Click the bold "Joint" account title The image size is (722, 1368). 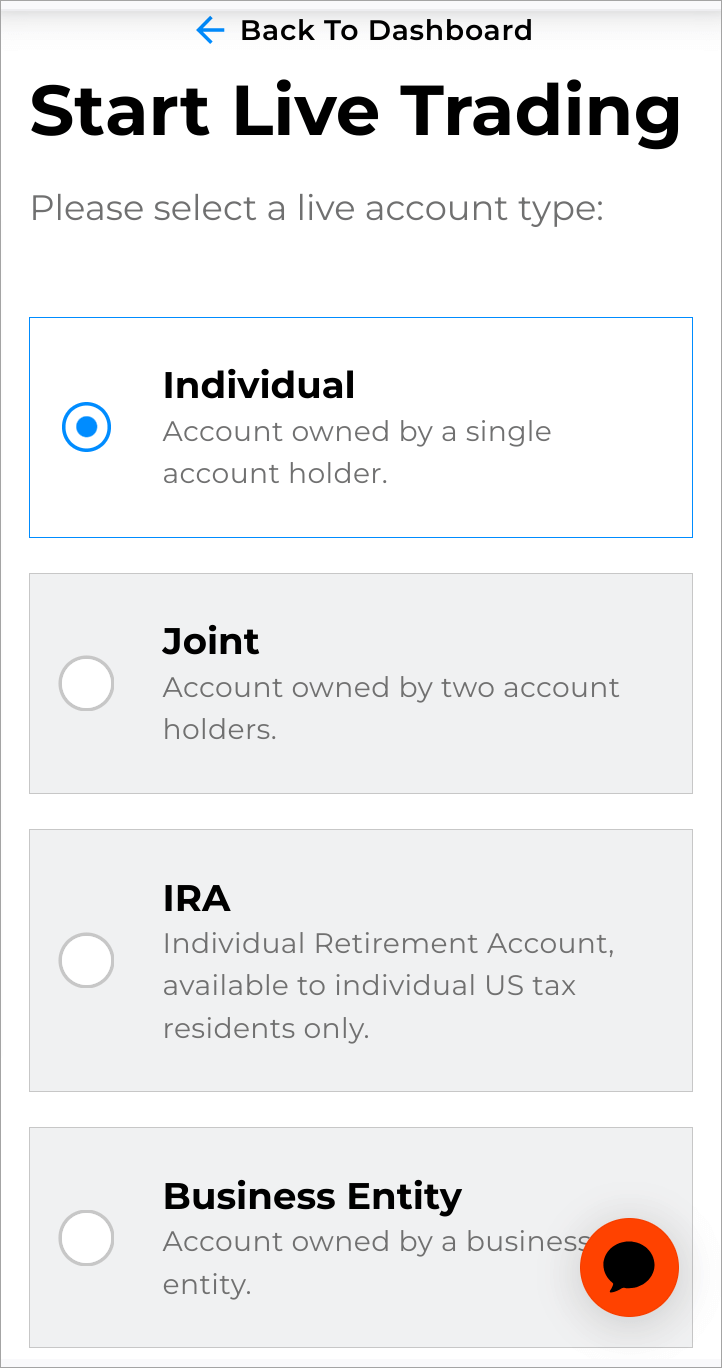pos(211,641)
